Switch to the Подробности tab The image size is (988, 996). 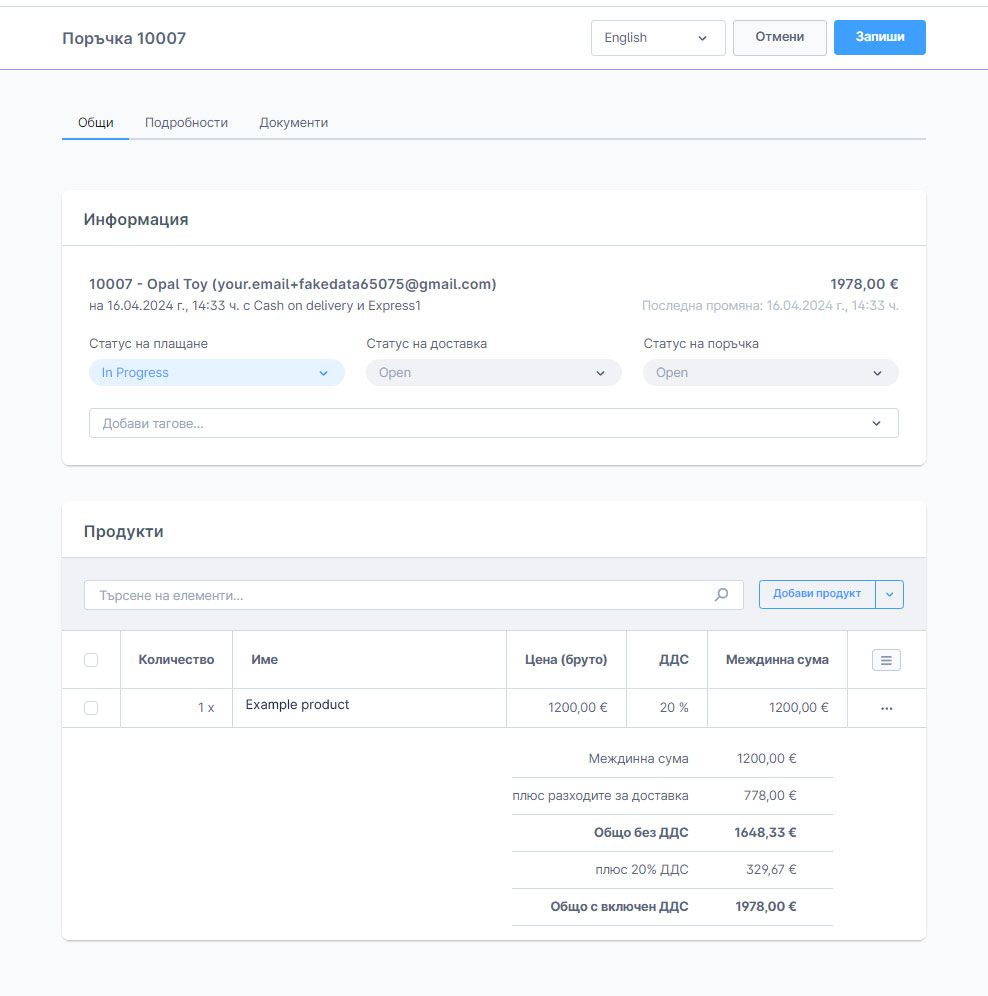point(186,123)
